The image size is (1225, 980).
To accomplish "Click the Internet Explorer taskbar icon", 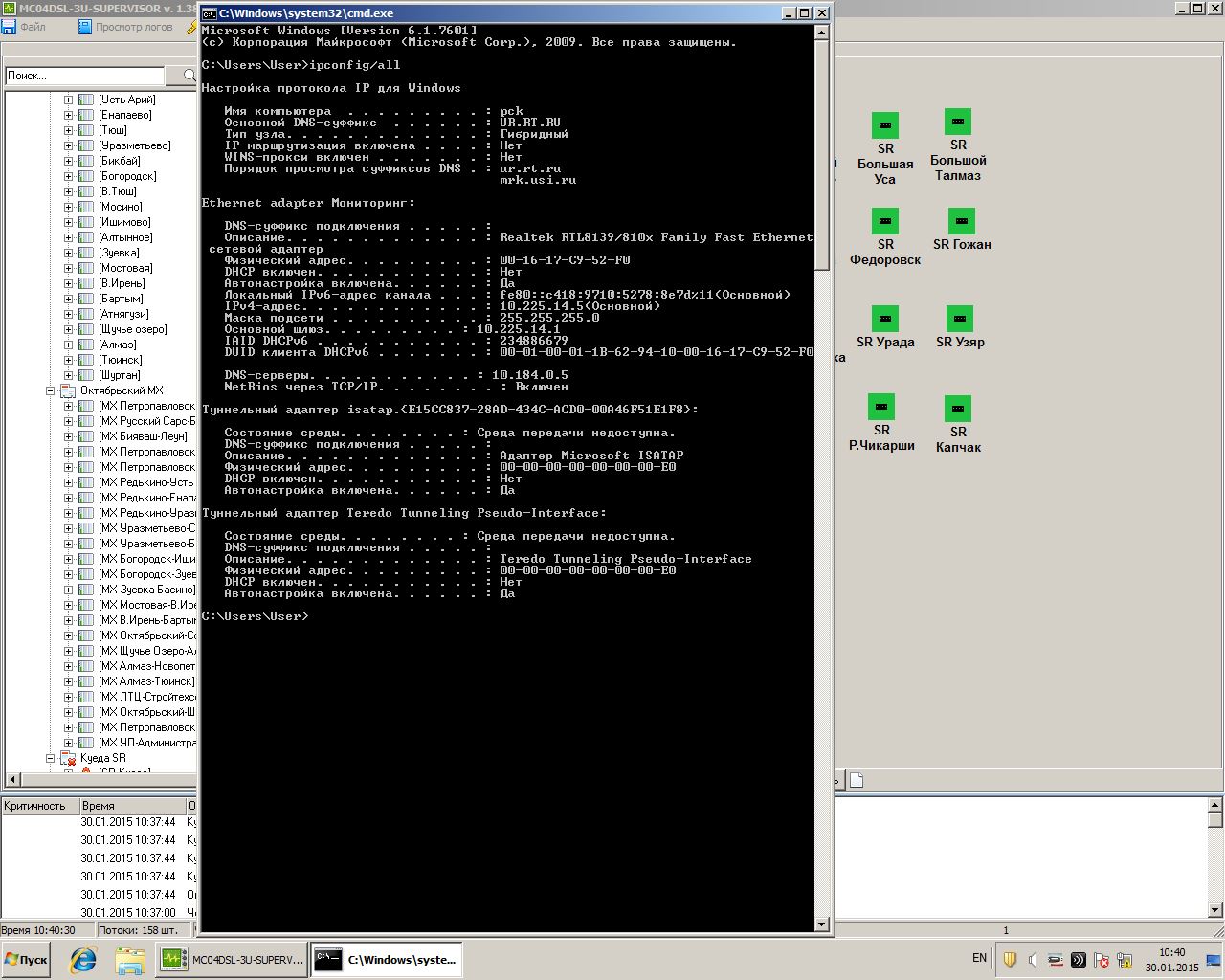I will point(83,959).
